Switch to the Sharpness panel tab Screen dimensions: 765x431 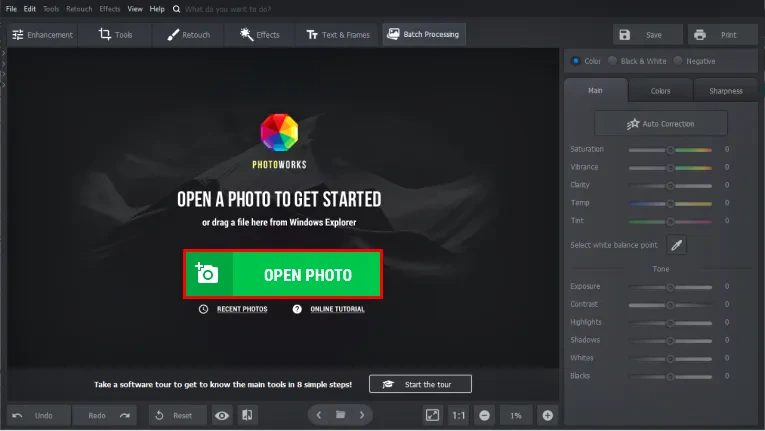point(725,91)
